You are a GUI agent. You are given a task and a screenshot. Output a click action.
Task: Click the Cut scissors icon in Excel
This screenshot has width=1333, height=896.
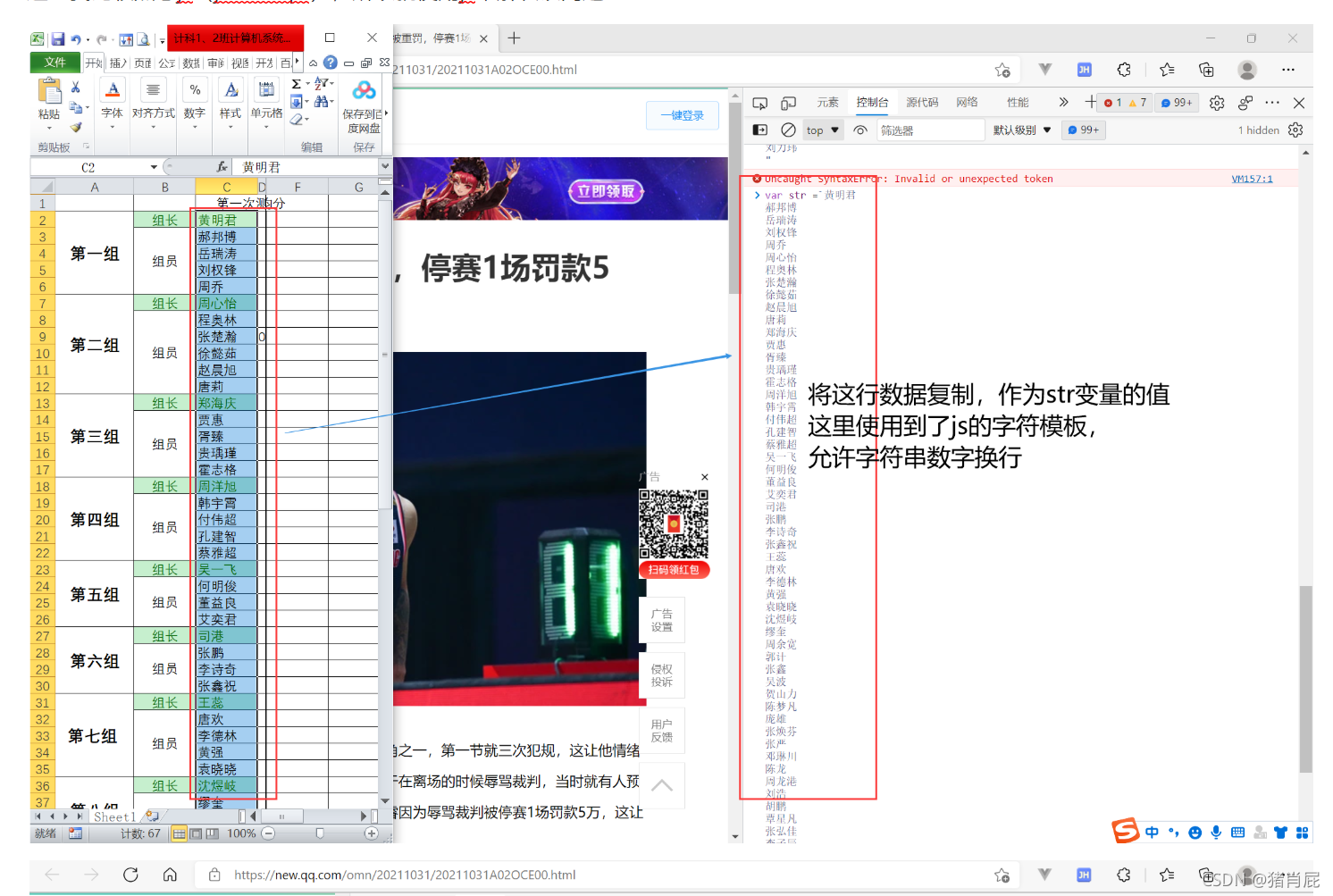pyautogui.click(x=76, y=87)
